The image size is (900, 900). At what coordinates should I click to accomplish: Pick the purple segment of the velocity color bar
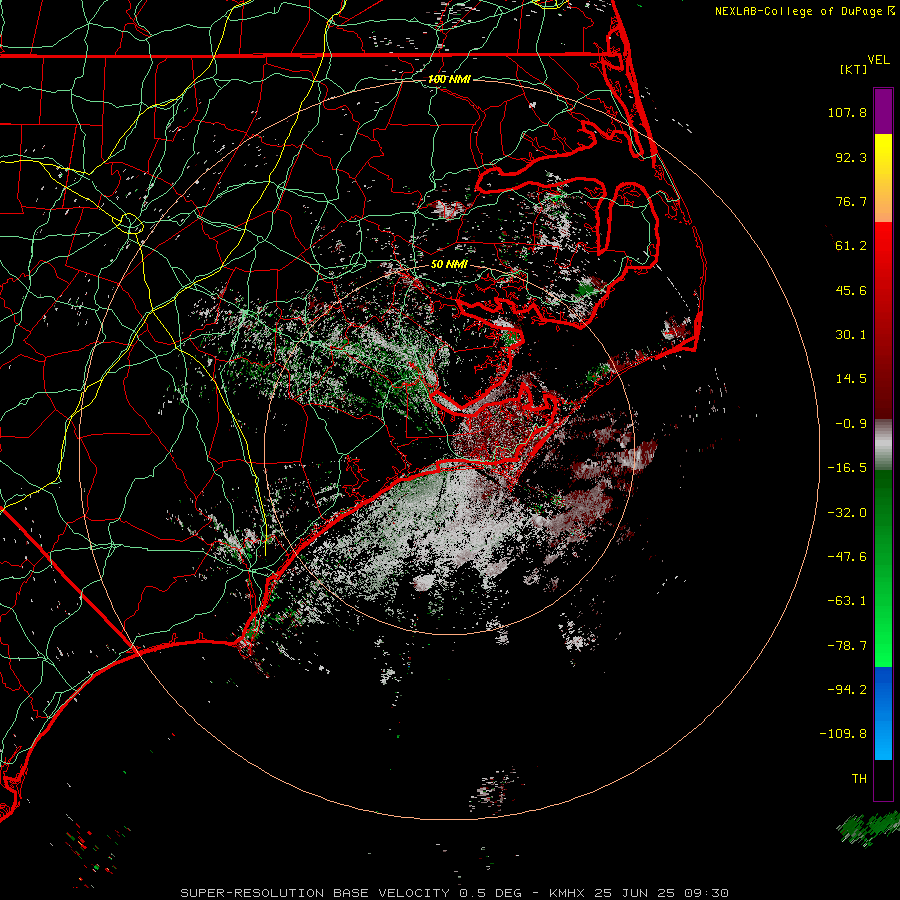[883, 111]
